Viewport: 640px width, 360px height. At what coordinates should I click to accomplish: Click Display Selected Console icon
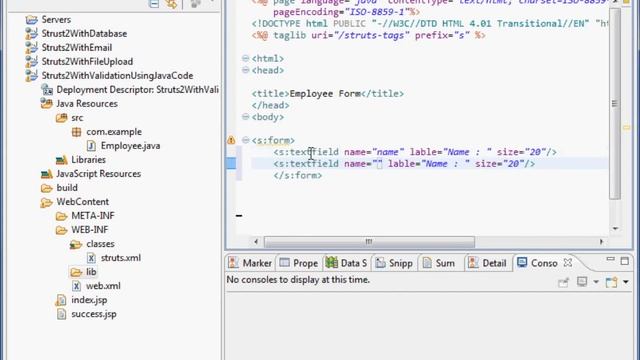[x=582, y=282]
